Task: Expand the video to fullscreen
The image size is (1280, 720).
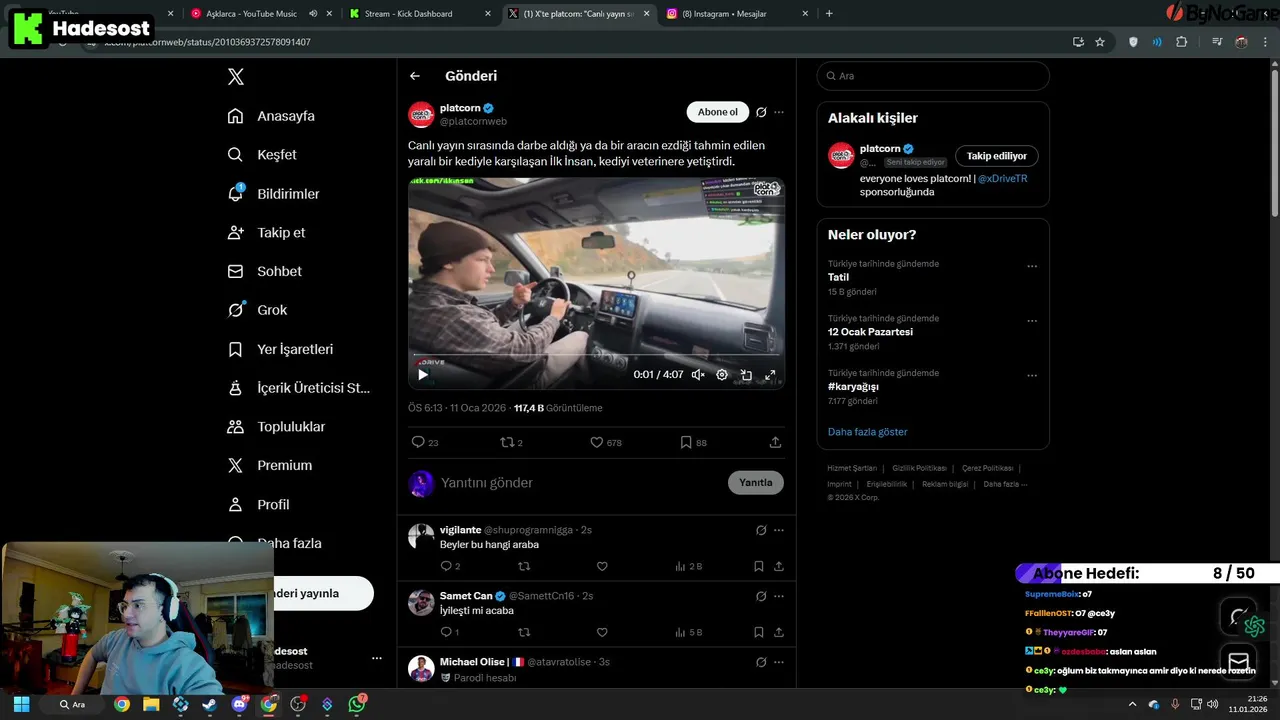Action: 770,375
